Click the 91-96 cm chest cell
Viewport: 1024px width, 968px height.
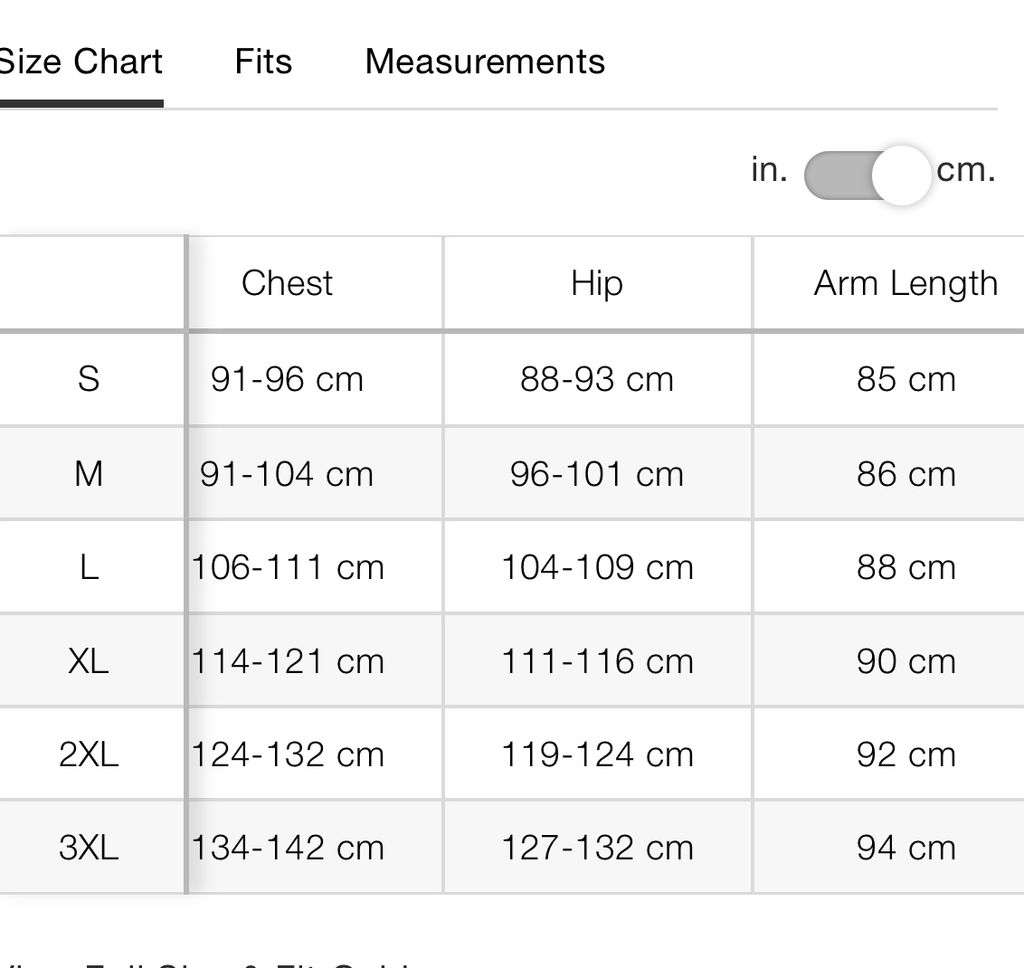tap(287, 379)
